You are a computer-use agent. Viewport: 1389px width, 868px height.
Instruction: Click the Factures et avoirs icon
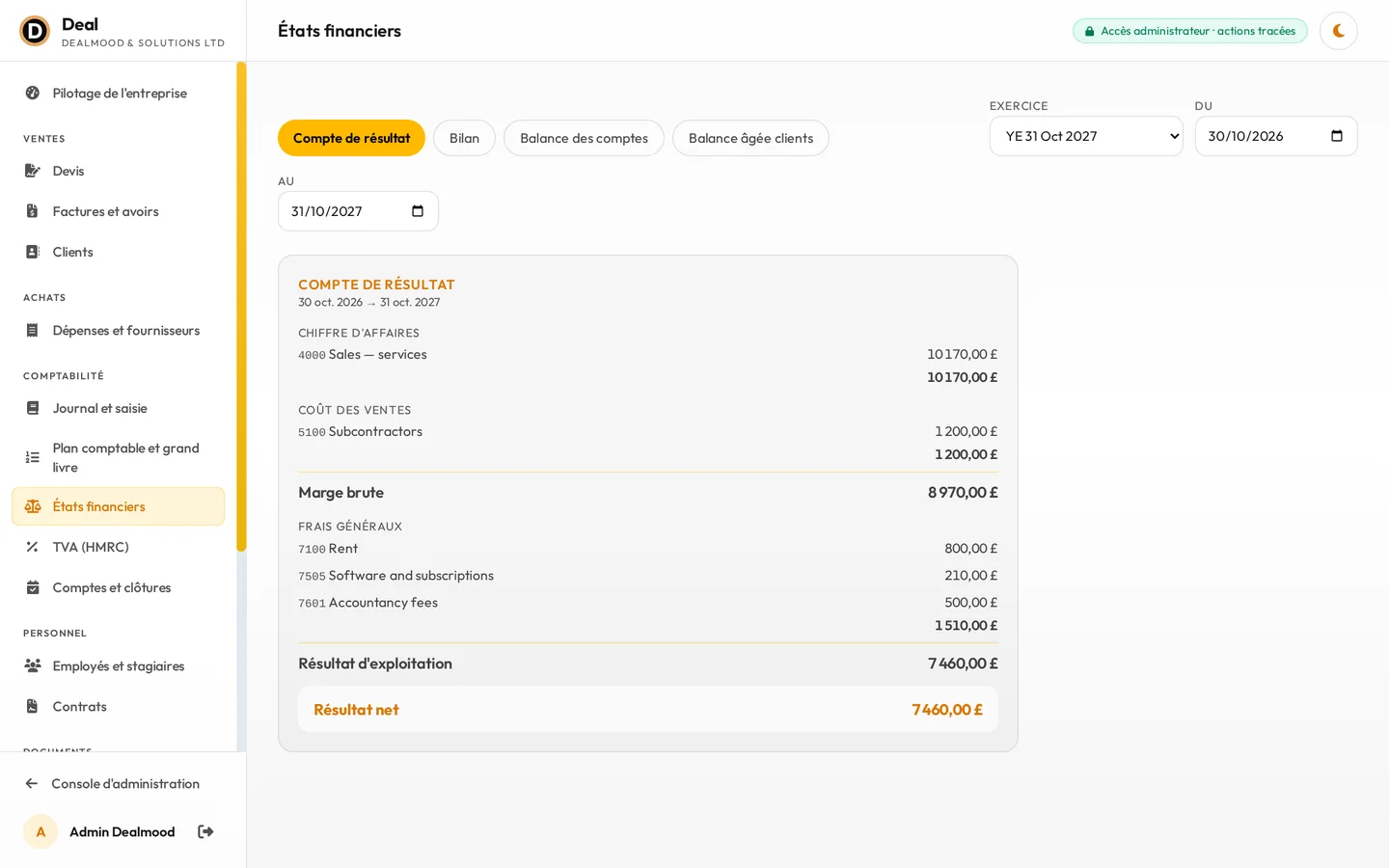tap(33, 211)
